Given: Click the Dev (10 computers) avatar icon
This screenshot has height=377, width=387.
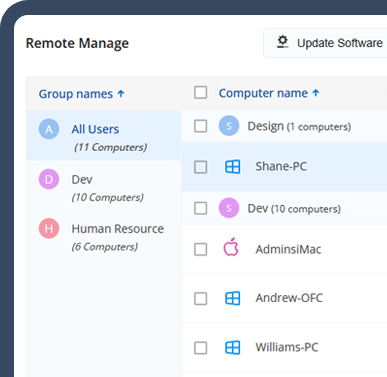Looking at the screenshot, I should (x=229, y=208).
